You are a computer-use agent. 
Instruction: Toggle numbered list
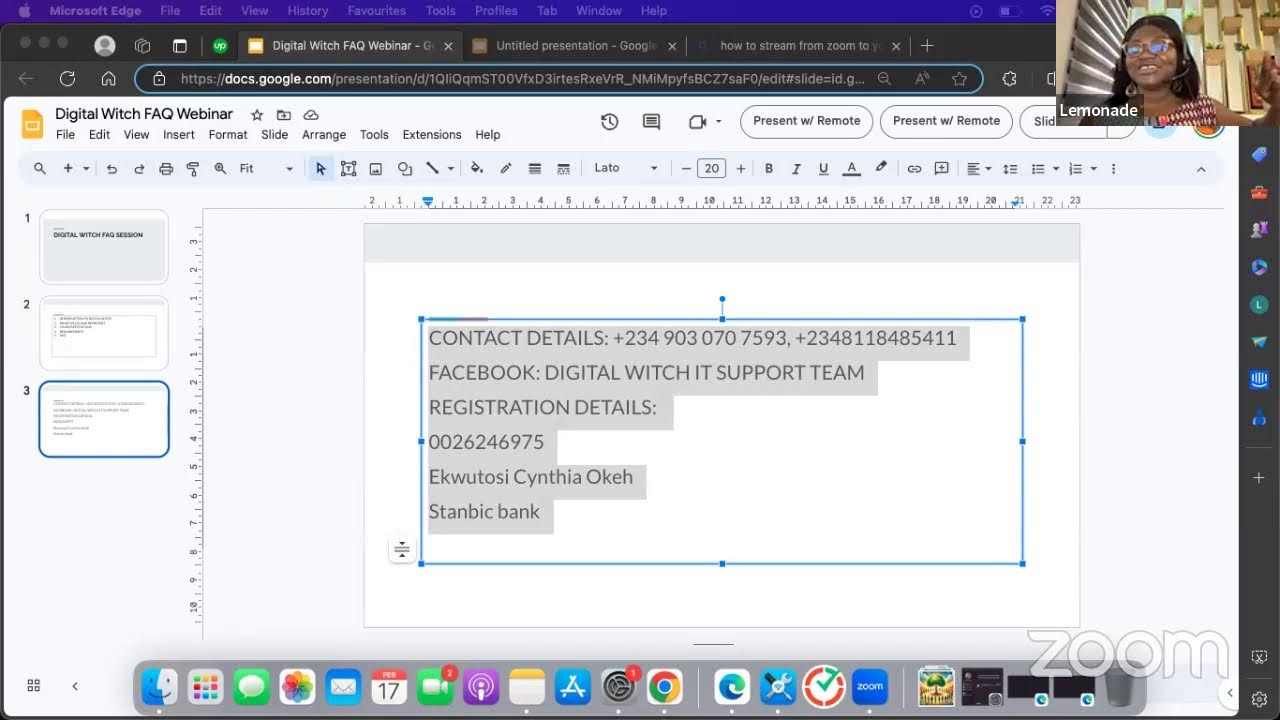(x=1076, y=169)
